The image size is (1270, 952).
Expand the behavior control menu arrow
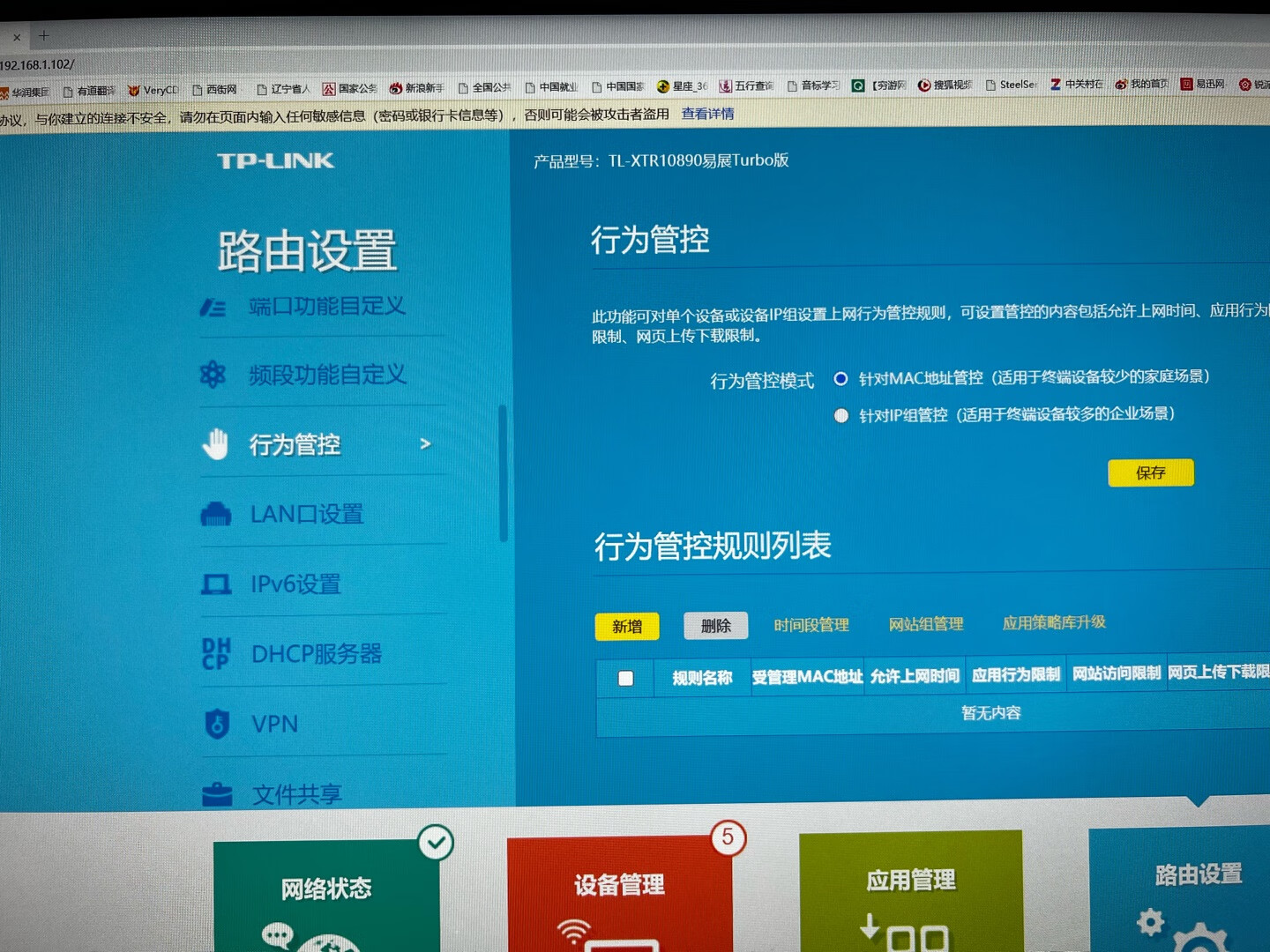point(425,443)
